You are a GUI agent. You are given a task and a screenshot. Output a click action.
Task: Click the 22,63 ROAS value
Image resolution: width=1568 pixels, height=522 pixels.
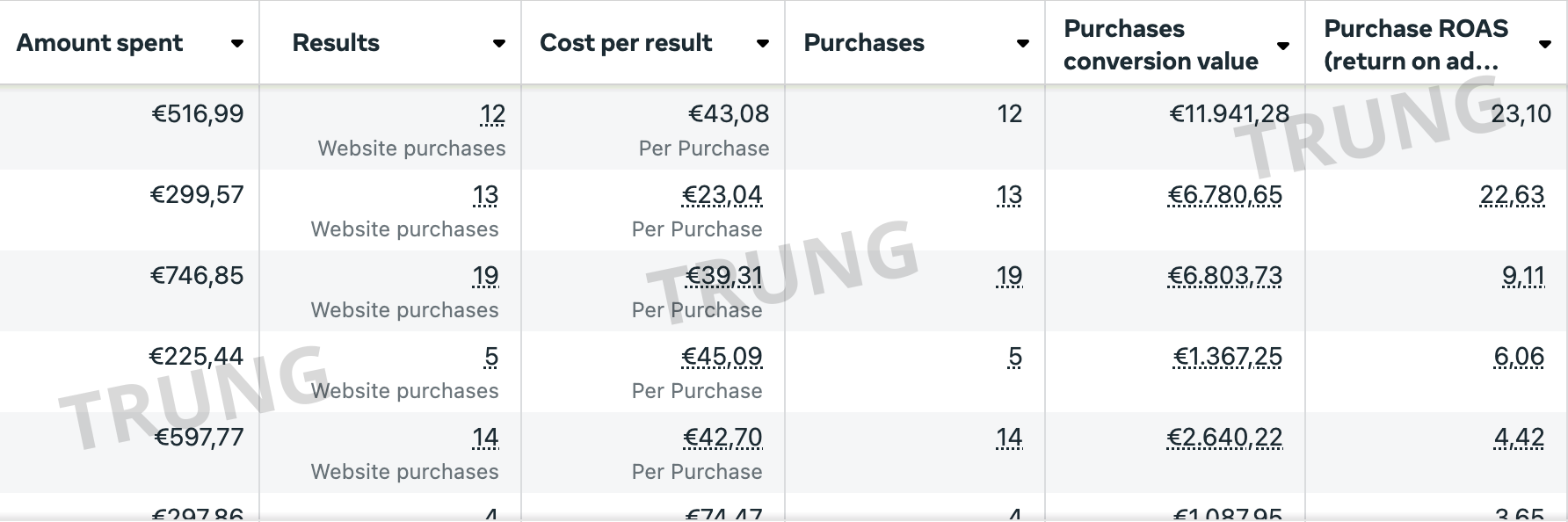(x=1512, y=195)
